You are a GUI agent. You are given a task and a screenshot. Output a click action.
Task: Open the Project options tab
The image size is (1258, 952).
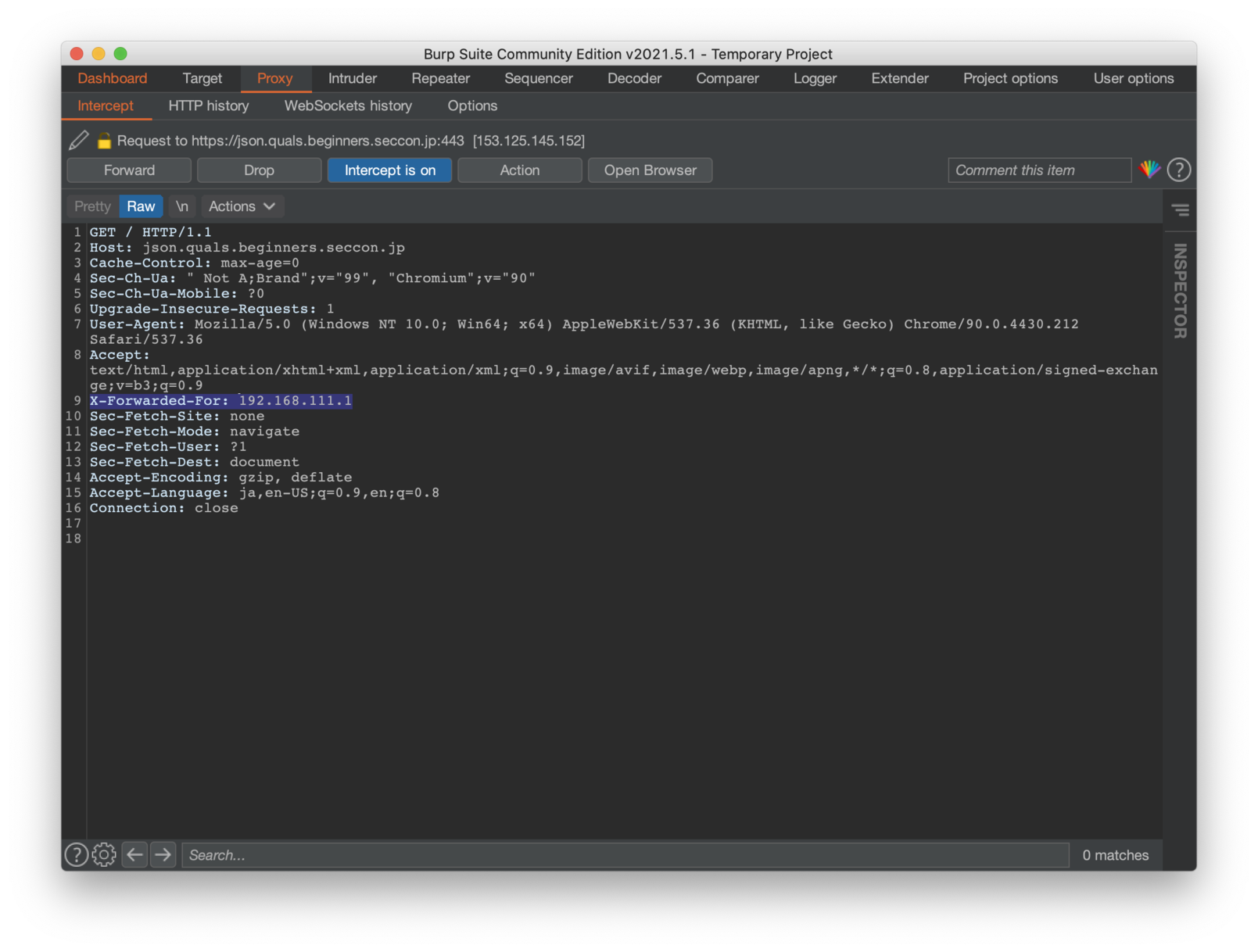coord(1010,78)
